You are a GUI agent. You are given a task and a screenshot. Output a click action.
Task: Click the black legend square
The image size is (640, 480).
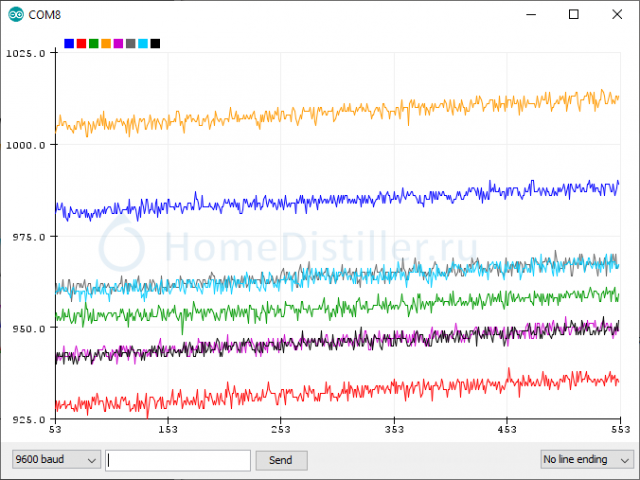tap(155, 43)
